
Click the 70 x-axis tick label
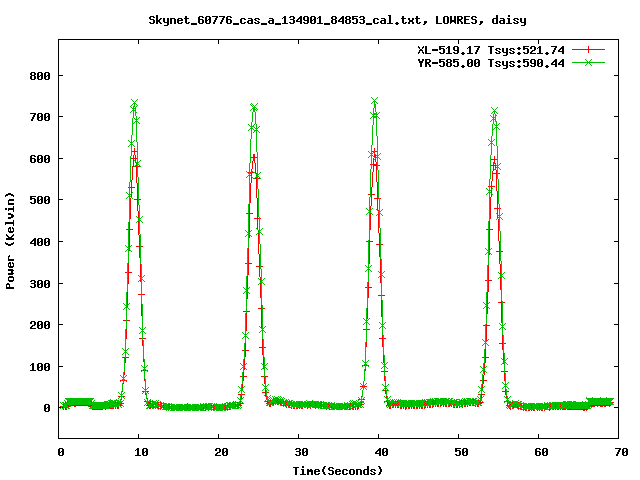tap(621, 452)
